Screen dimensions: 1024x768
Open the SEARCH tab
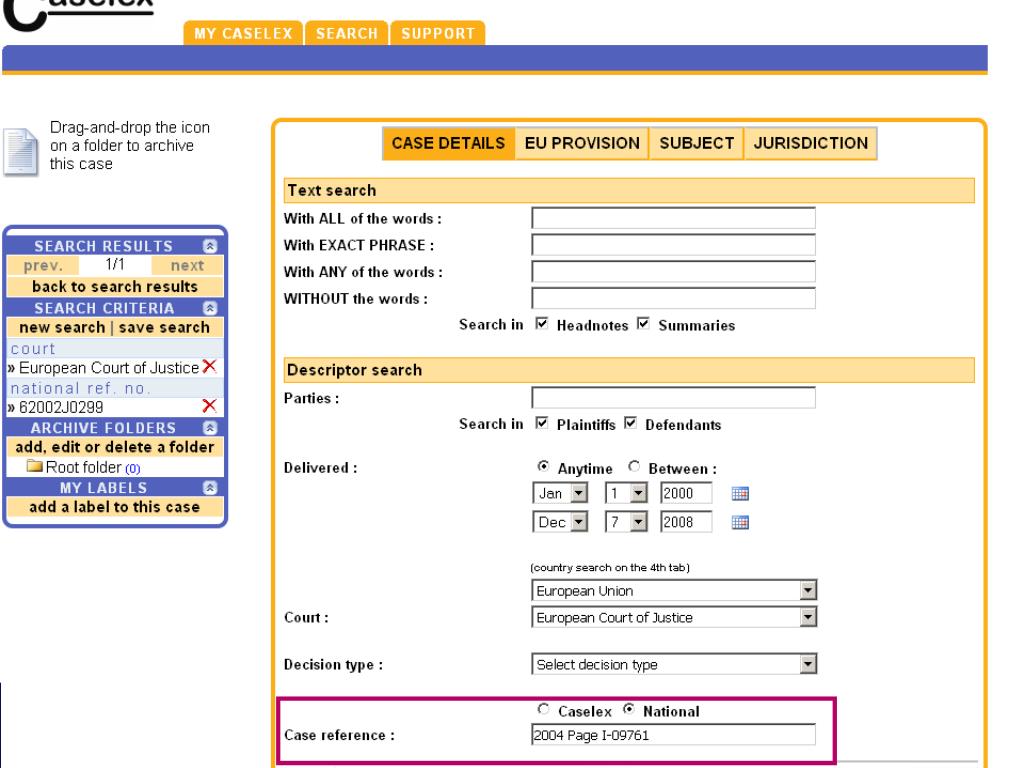click(347, 33)
